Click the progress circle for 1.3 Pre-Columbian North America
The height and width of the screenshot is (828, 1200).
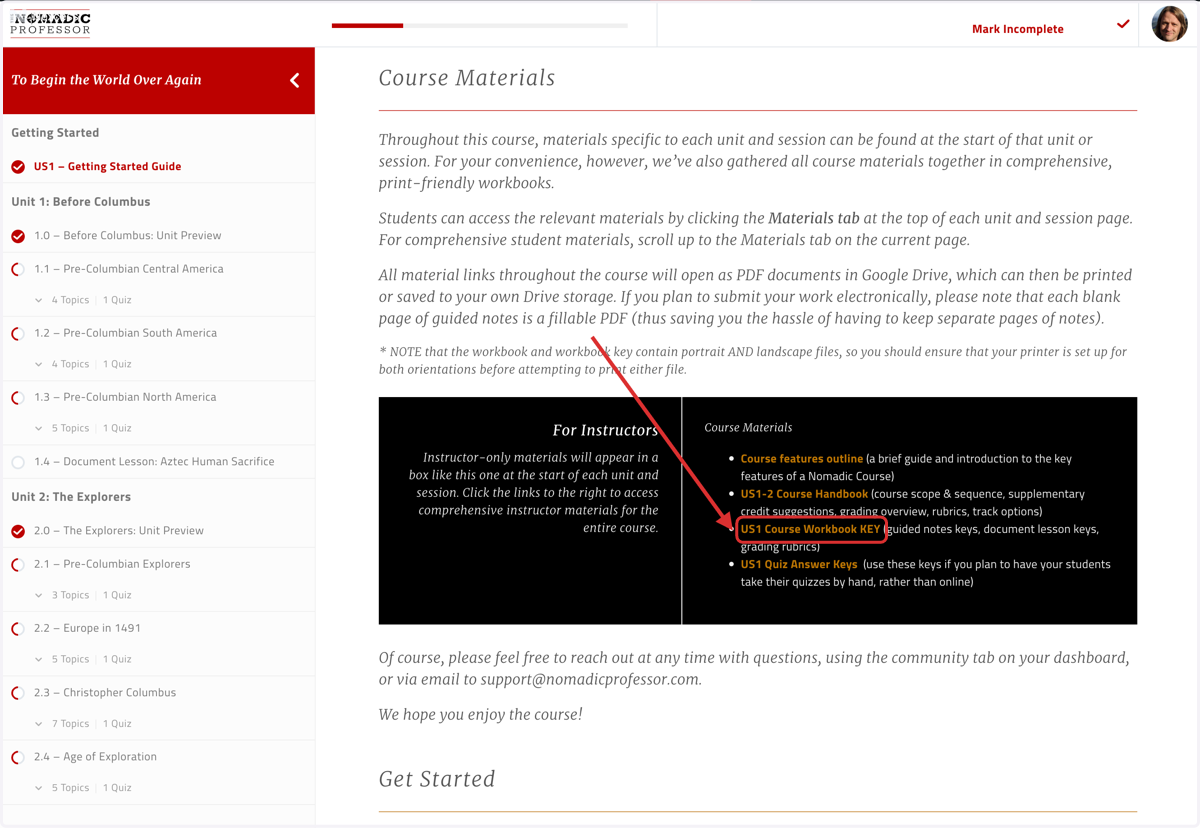(x=18, y=397)
